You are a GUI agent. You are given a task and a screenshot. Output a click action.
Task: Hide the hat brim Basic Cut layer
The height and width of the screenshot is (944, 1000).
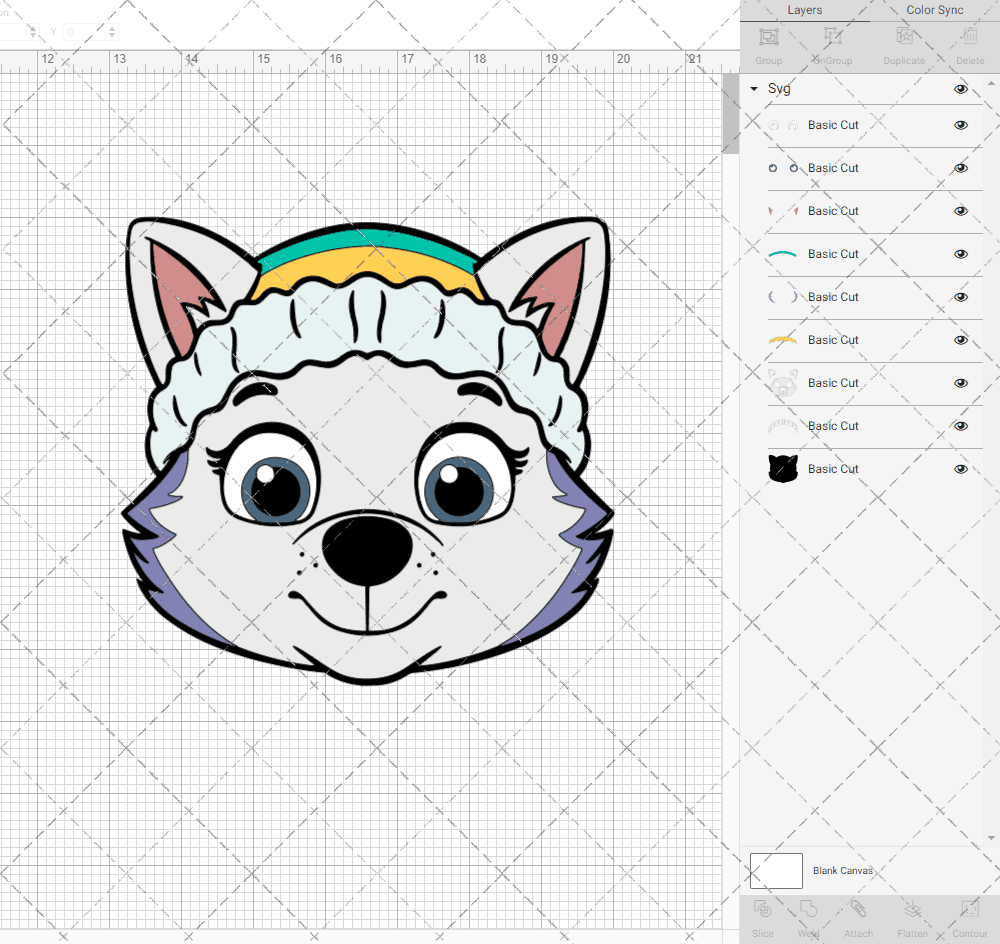960,426
